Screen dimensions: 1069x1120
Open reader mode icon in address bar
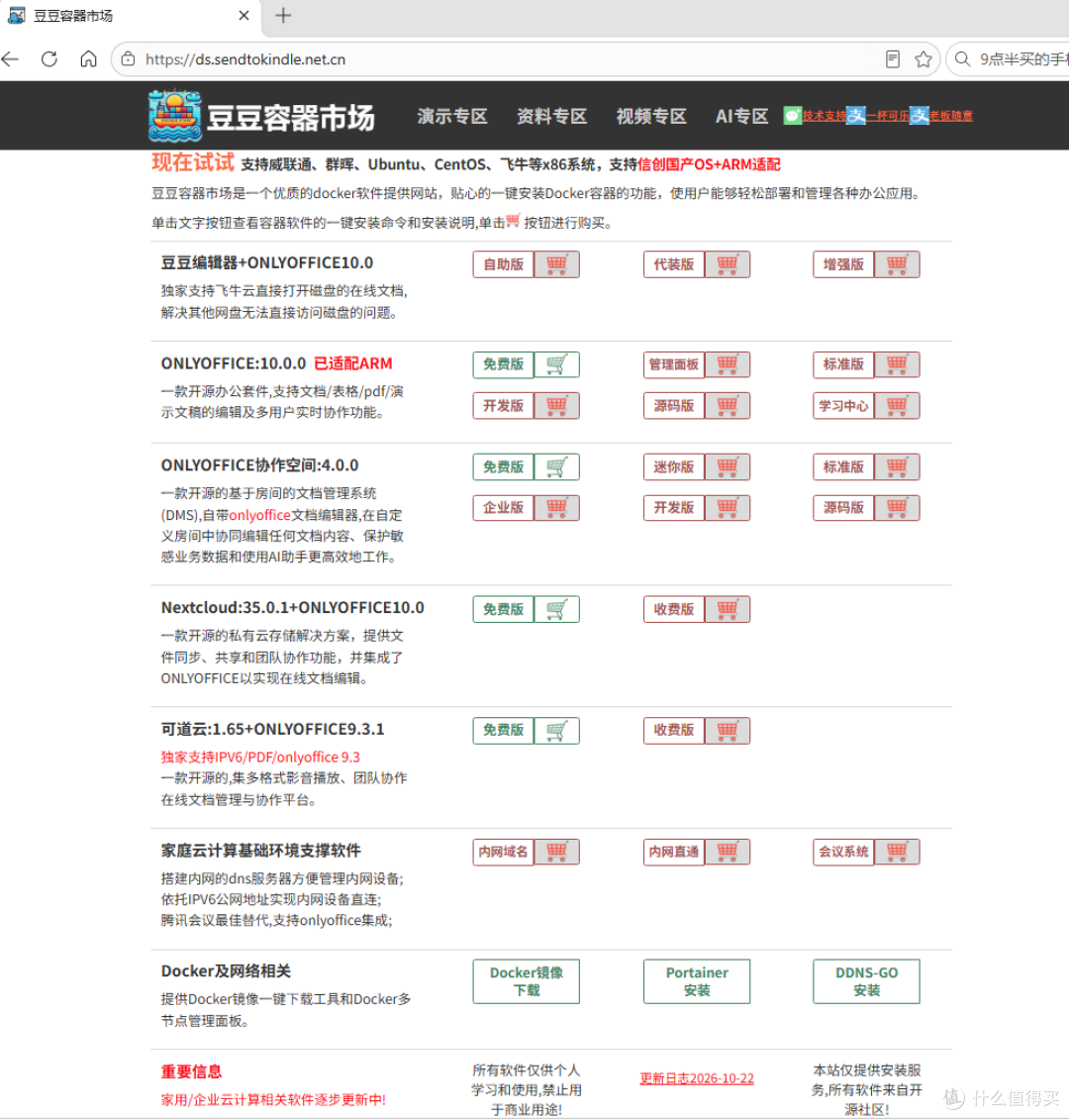893,59
